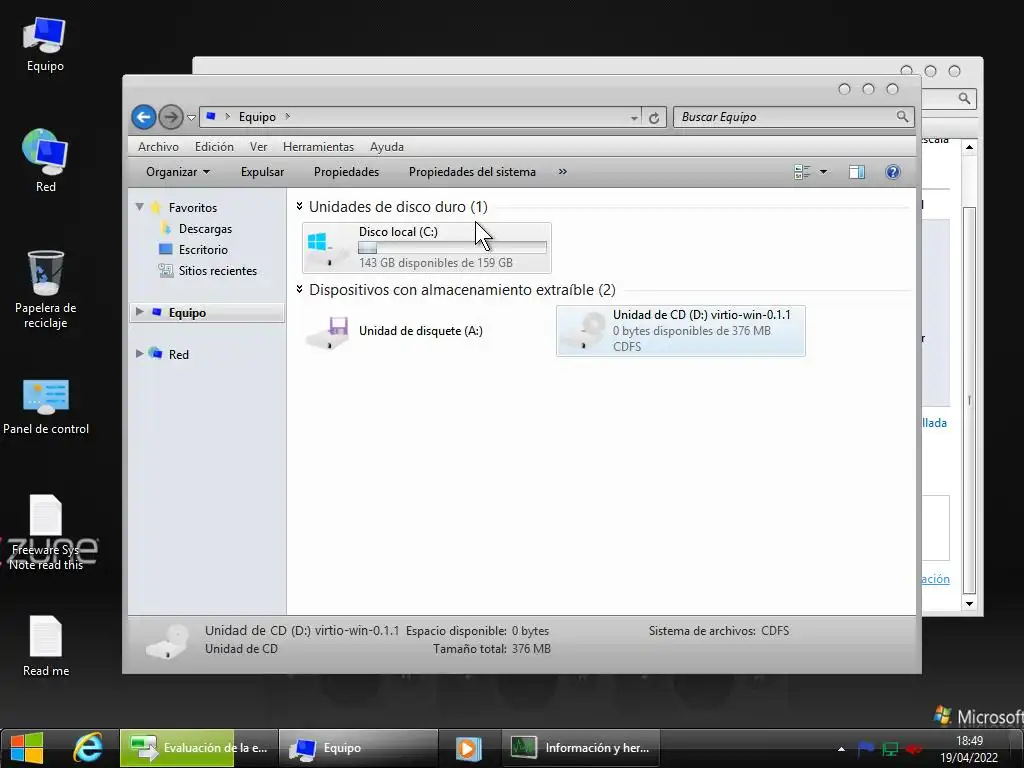Screen dimensions: 1024x768
Task: Show more toolbar commands chevron
Action: point(562,172)
